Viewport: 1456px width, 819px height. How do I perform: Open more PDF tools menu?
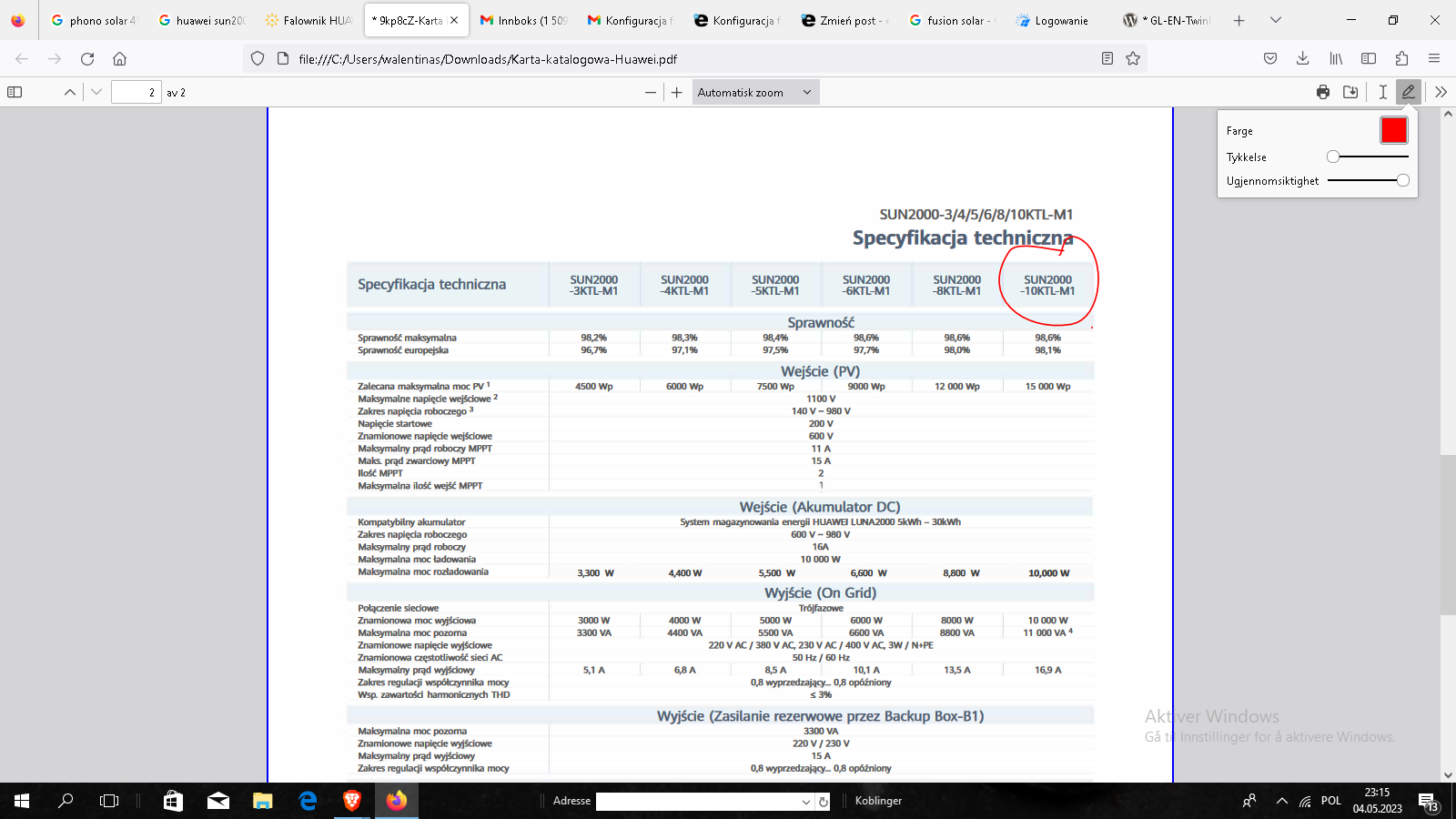[1441, 92]
